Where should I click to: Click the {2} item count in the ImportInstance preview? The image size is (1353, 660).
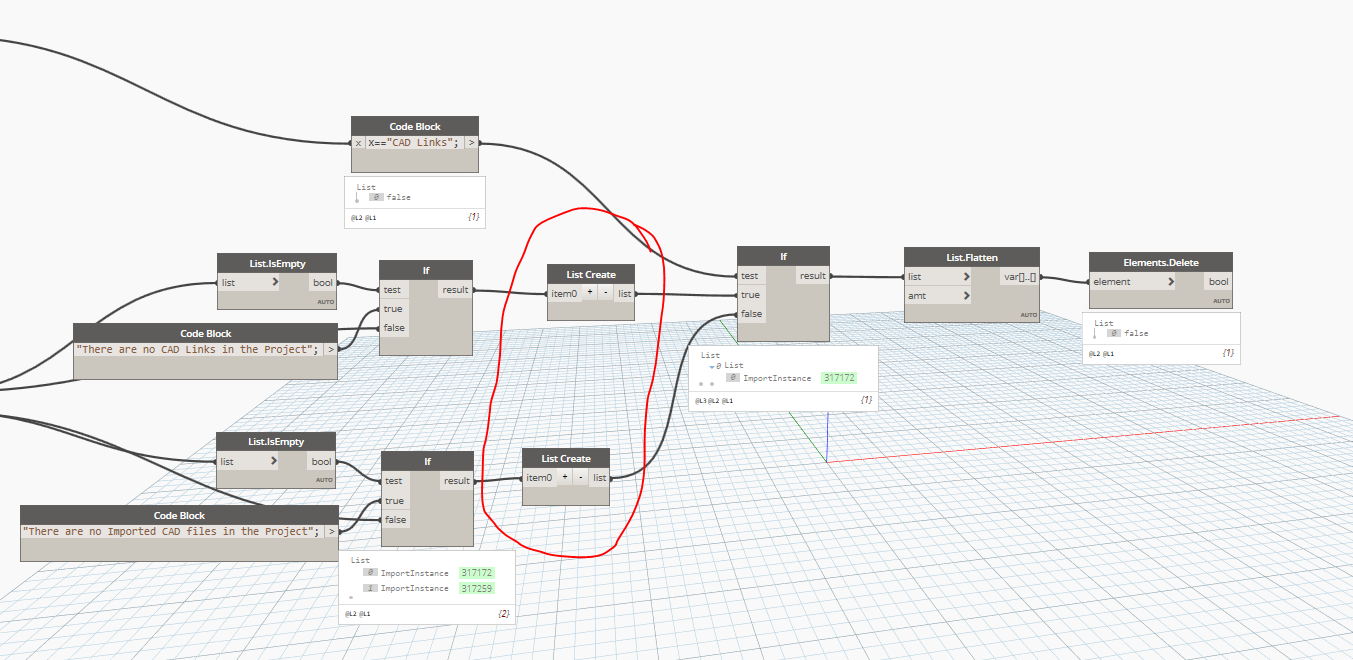point(503,613)
